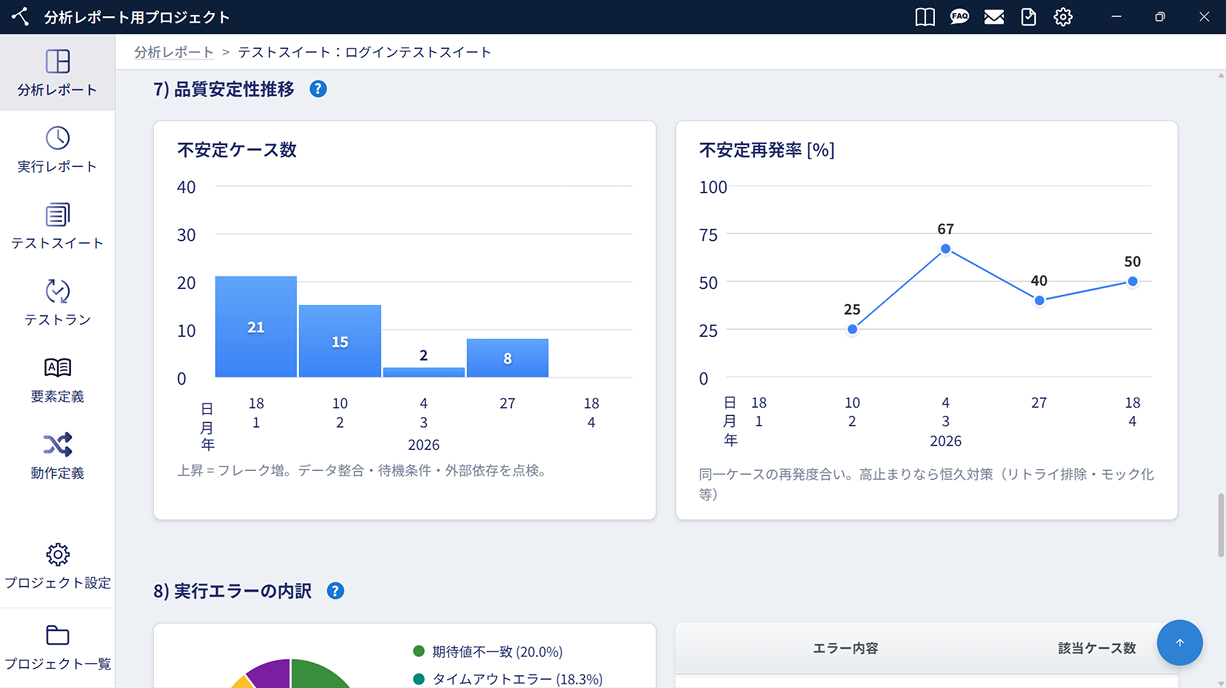1226x688 pixels.
Task: Follow the 分析レポート breadcrumb link
Action: [x=174, y=52]
